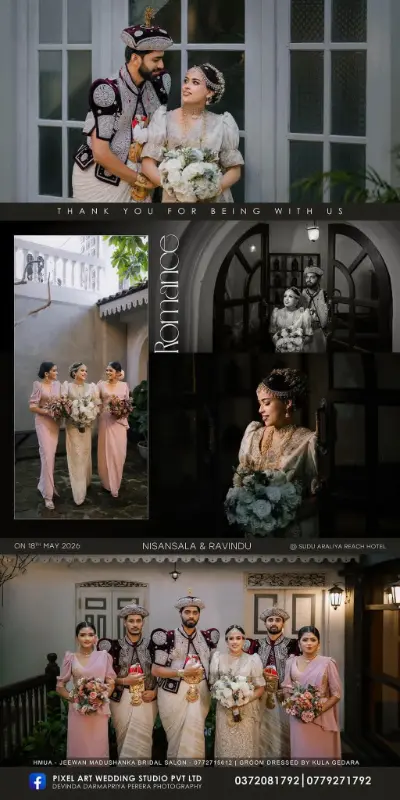Click the '@ SUDU ARALIYA REACH HOTEL' text
This screenshot has height=800, width=400.
click(337, 546)
